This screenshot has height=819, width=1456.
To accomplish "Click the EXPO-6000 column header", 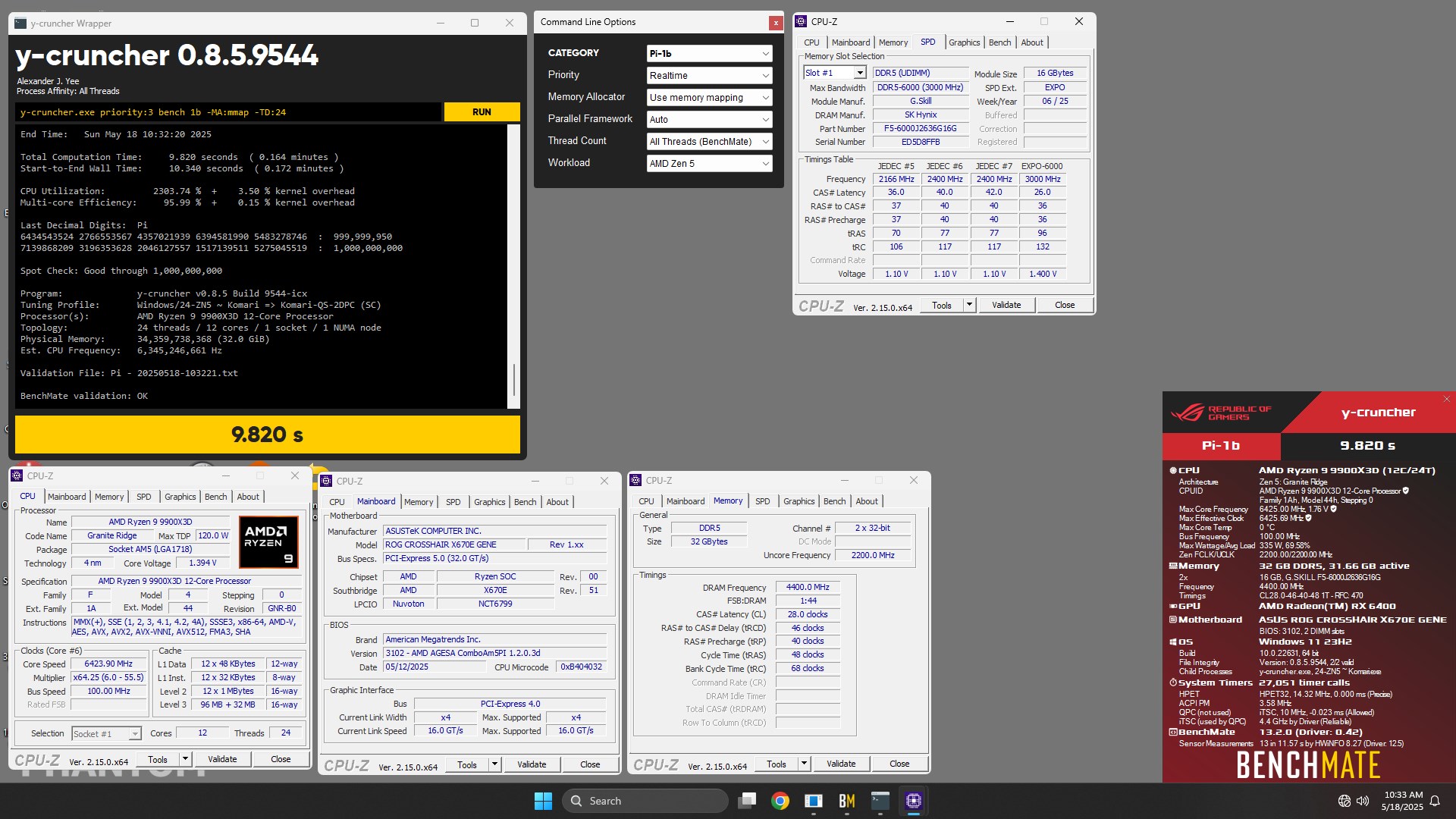I will click(1042, 166).
